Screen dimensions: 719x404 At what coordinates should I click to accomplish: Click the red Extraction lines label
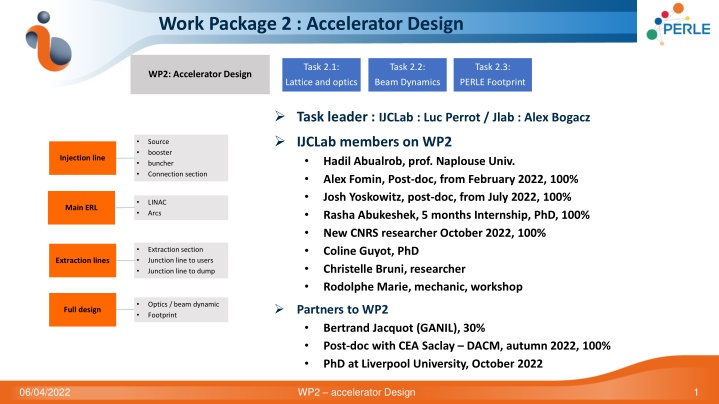click(84, 260)
